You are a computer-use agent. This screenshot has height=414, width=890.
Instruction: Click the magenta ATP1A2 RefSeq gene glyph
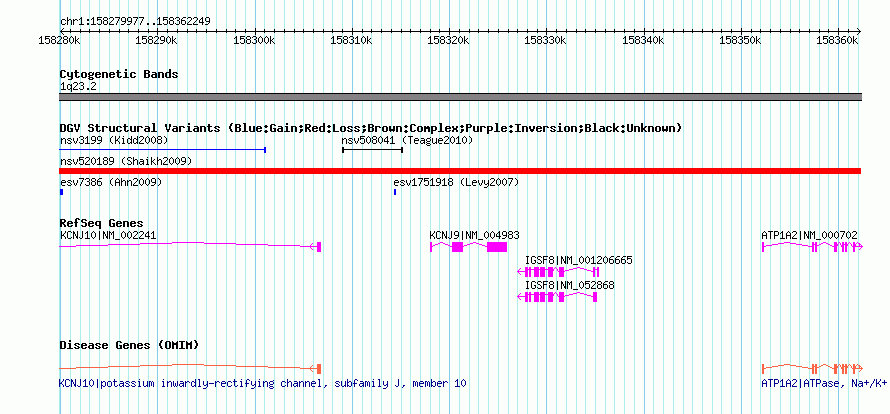point(812,246)
